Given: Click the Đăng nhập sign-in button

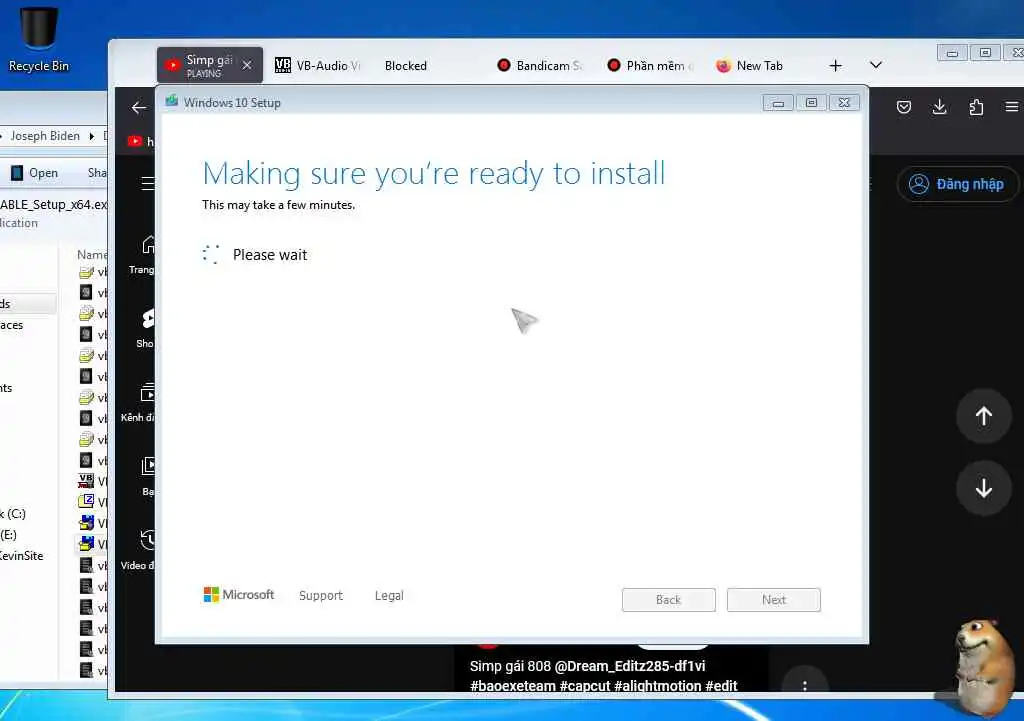Looking at the screenshot, I should pyautogui.click(x=957, y=184).
